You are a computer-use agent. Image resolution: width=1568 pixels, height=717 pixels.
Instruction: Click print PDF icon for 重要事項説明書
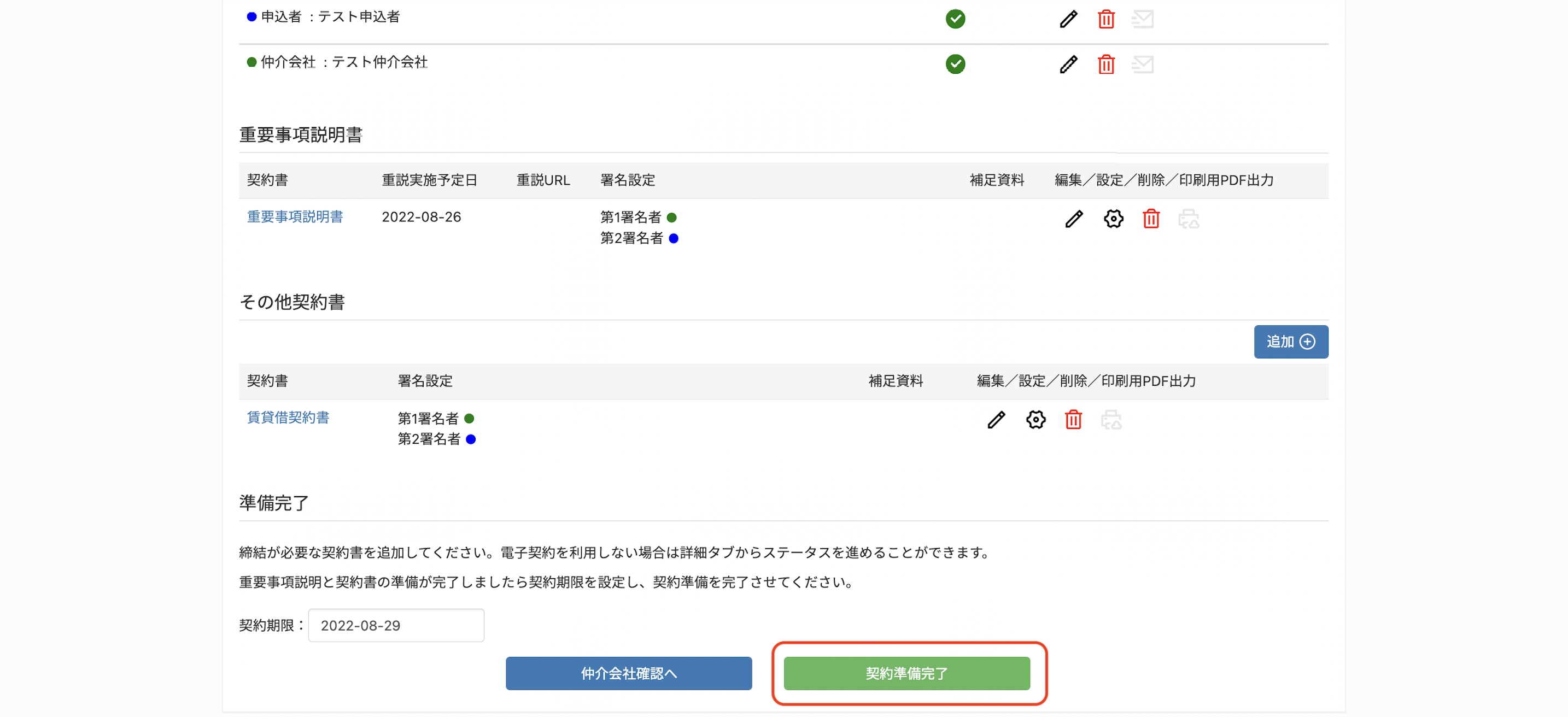tap(1188, 219)
